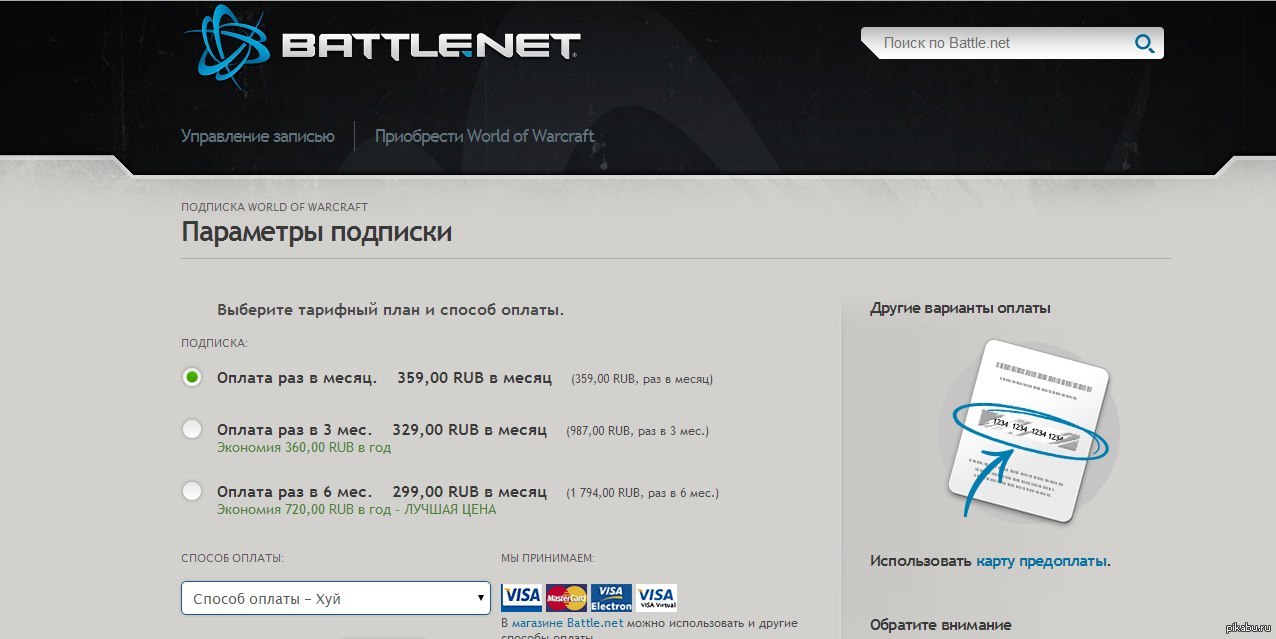
Task: Follow the карту предоплаты link
Action: (x=1041, y=561)
